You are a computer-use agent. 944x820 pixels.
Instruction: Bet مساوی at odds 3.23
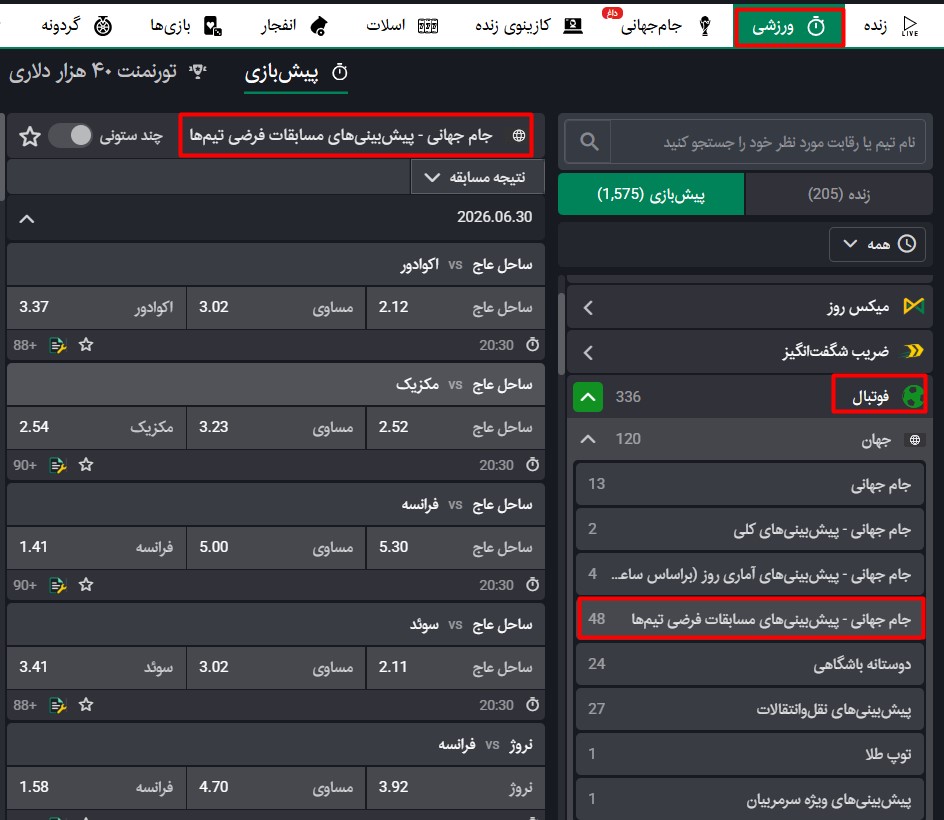(276, 427)
